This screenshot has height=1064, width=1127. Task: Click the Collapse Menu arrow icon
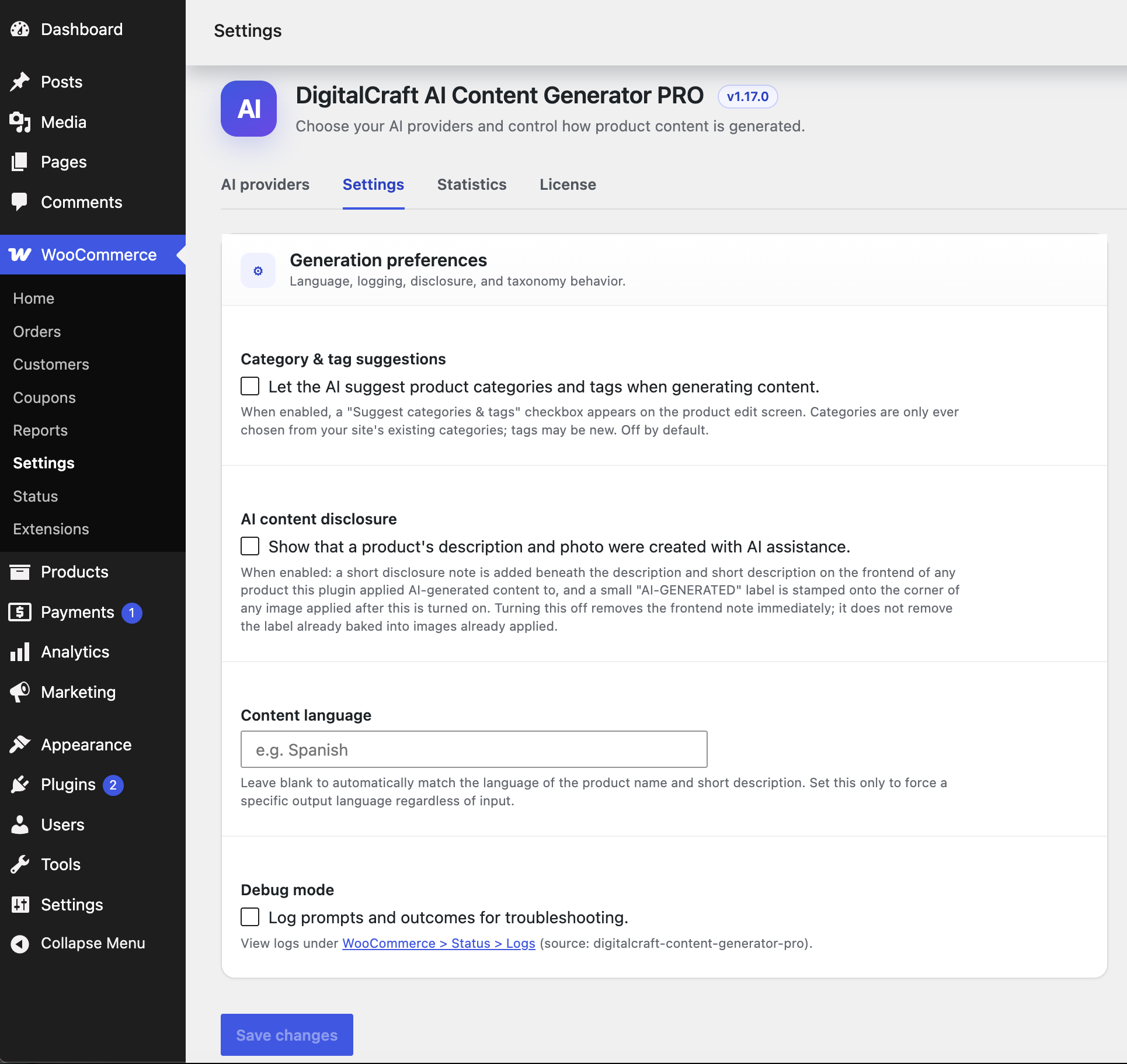[x=20, y=944]
